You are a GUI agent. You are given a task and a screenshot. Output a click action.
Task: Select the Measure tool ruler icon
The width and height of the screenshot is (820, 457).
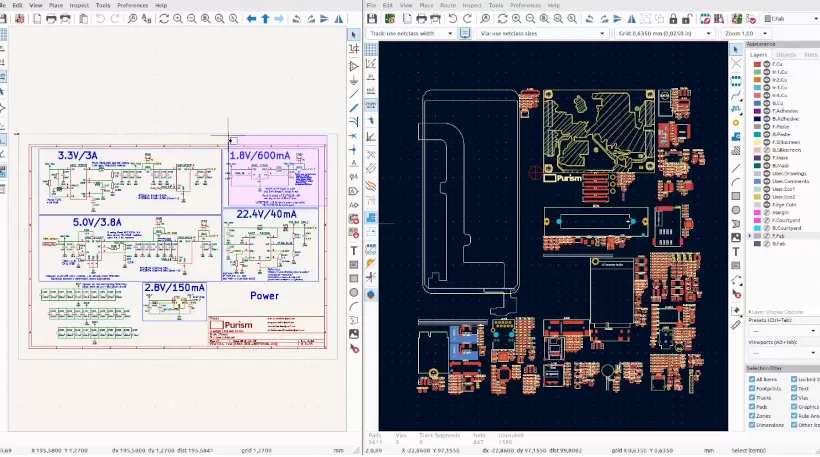coord(736,325)
